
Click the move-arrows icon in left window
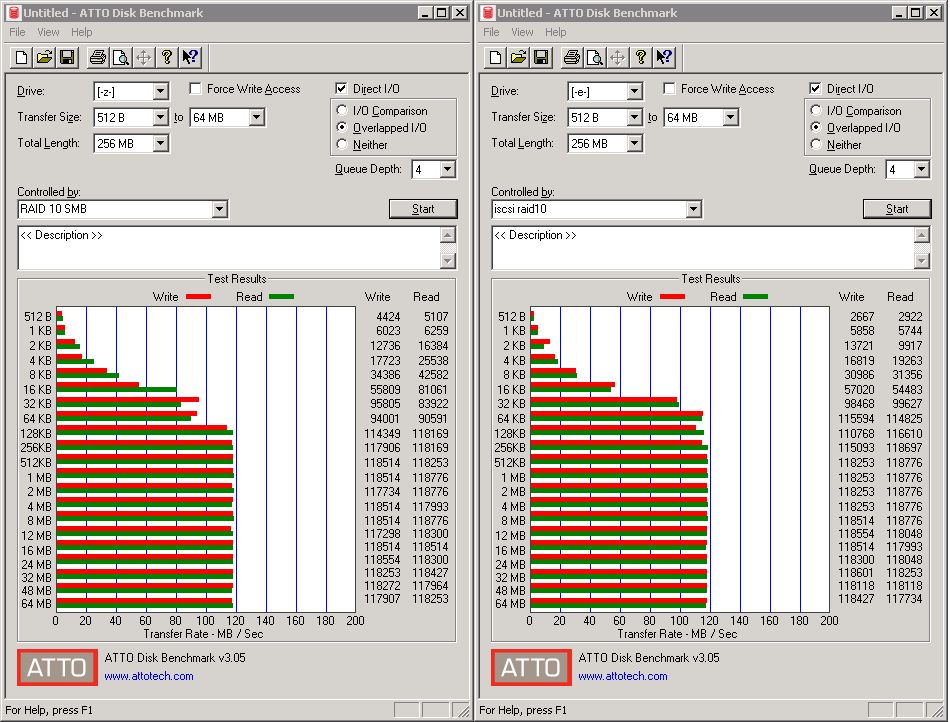click(144, 58)
